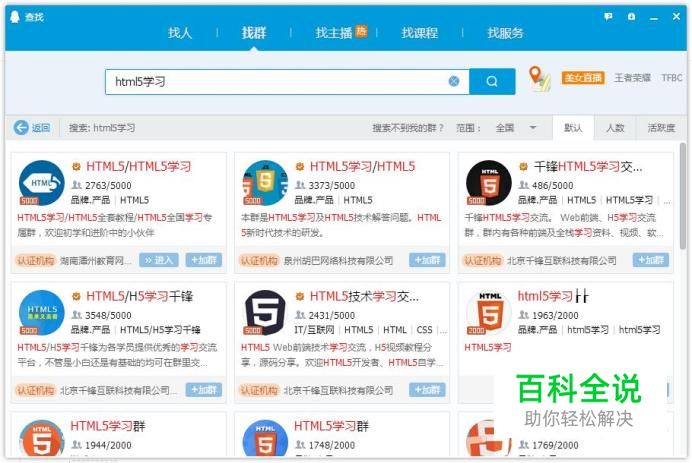This screenshot has width=692, height=463.
Task: Click 湖南潭州教育网 organization name
Action: (96, 260)
